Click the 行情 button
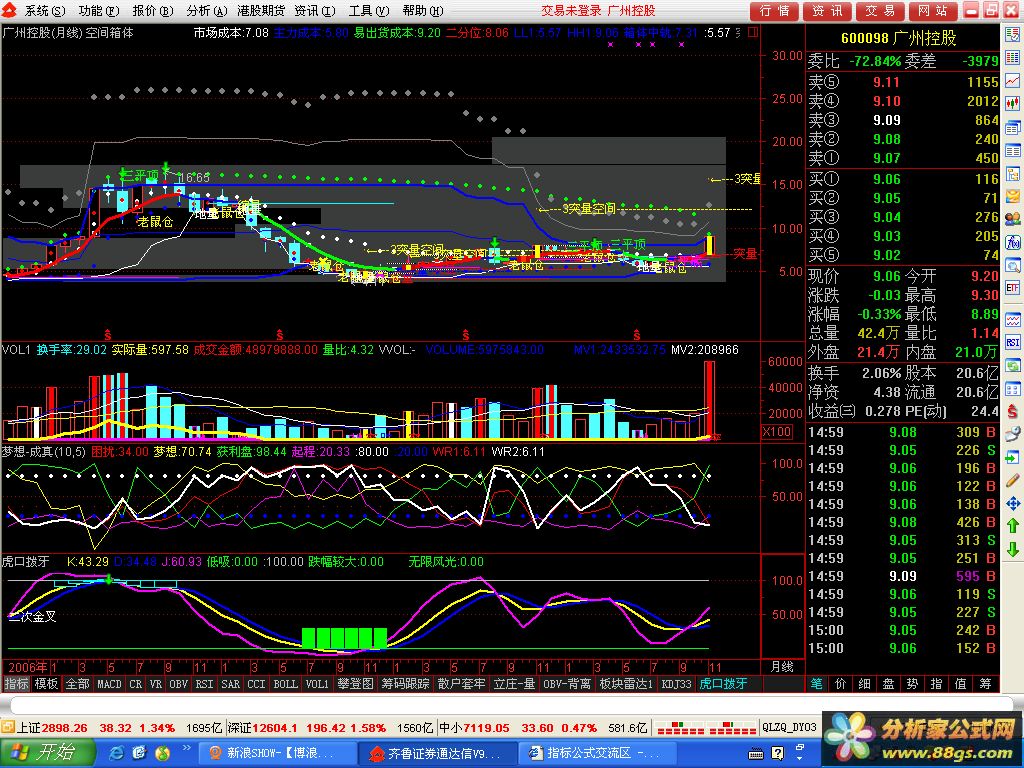Screen dimensions: 1024x768 click(775, 10)
